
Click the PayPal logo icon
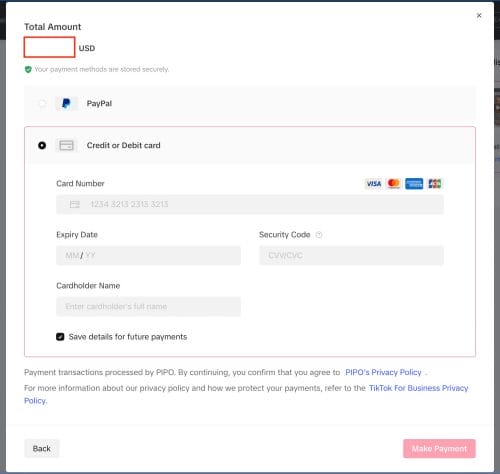pos(66,103)
